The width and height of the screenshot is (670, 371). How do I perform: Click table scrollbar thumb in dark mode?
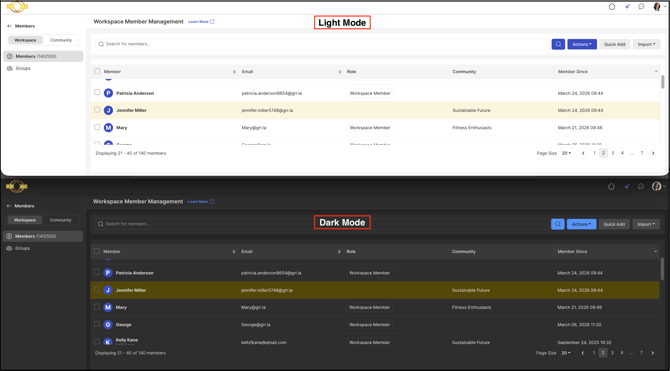point(662,268)
